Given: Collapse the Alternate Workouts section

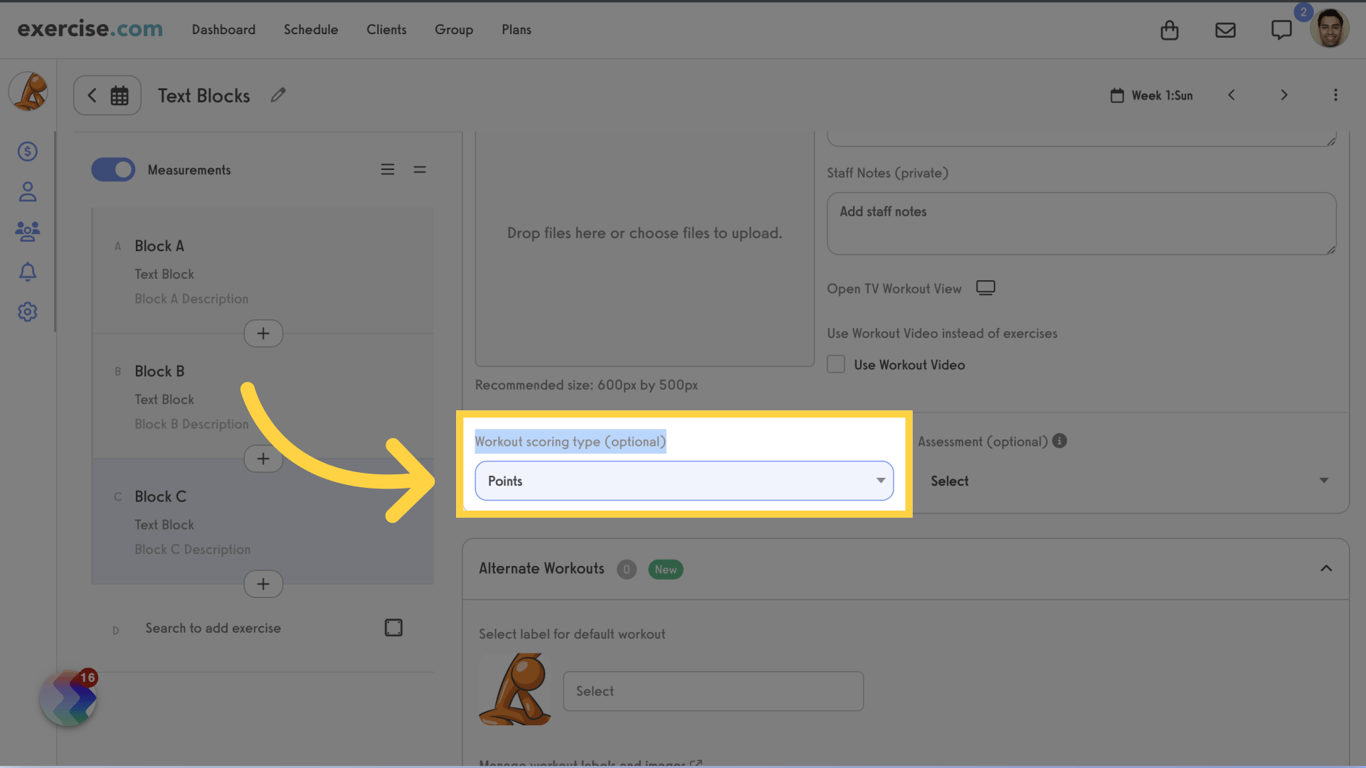Looking at the screenshot, I should point(1326,569).
